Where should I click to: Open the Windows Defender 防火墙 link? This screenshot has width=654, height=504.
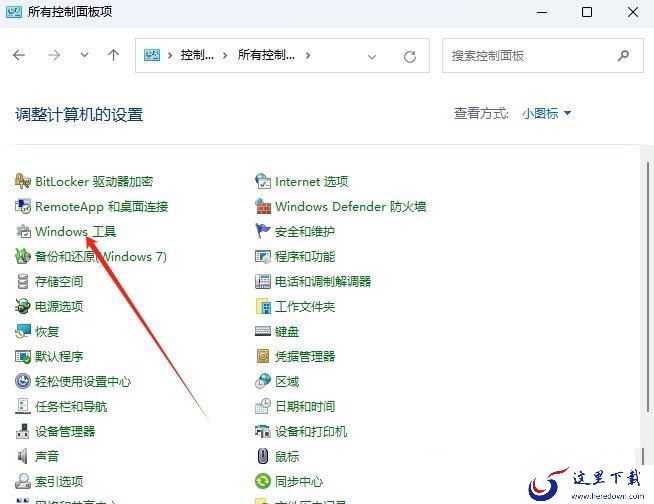(351, 207)
